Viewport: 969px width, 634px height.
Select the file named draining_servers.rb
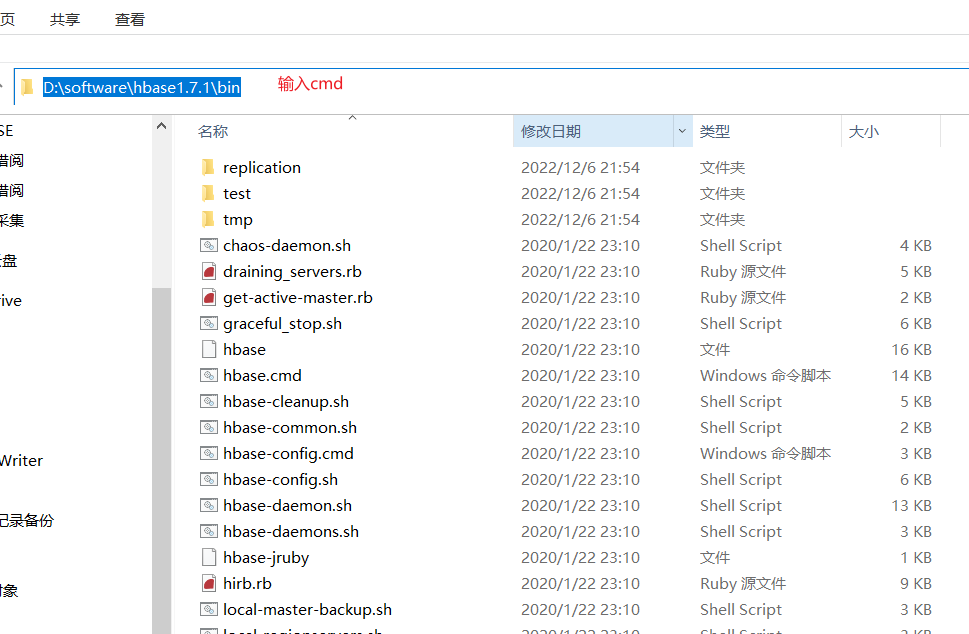click(x=292, y=272)
